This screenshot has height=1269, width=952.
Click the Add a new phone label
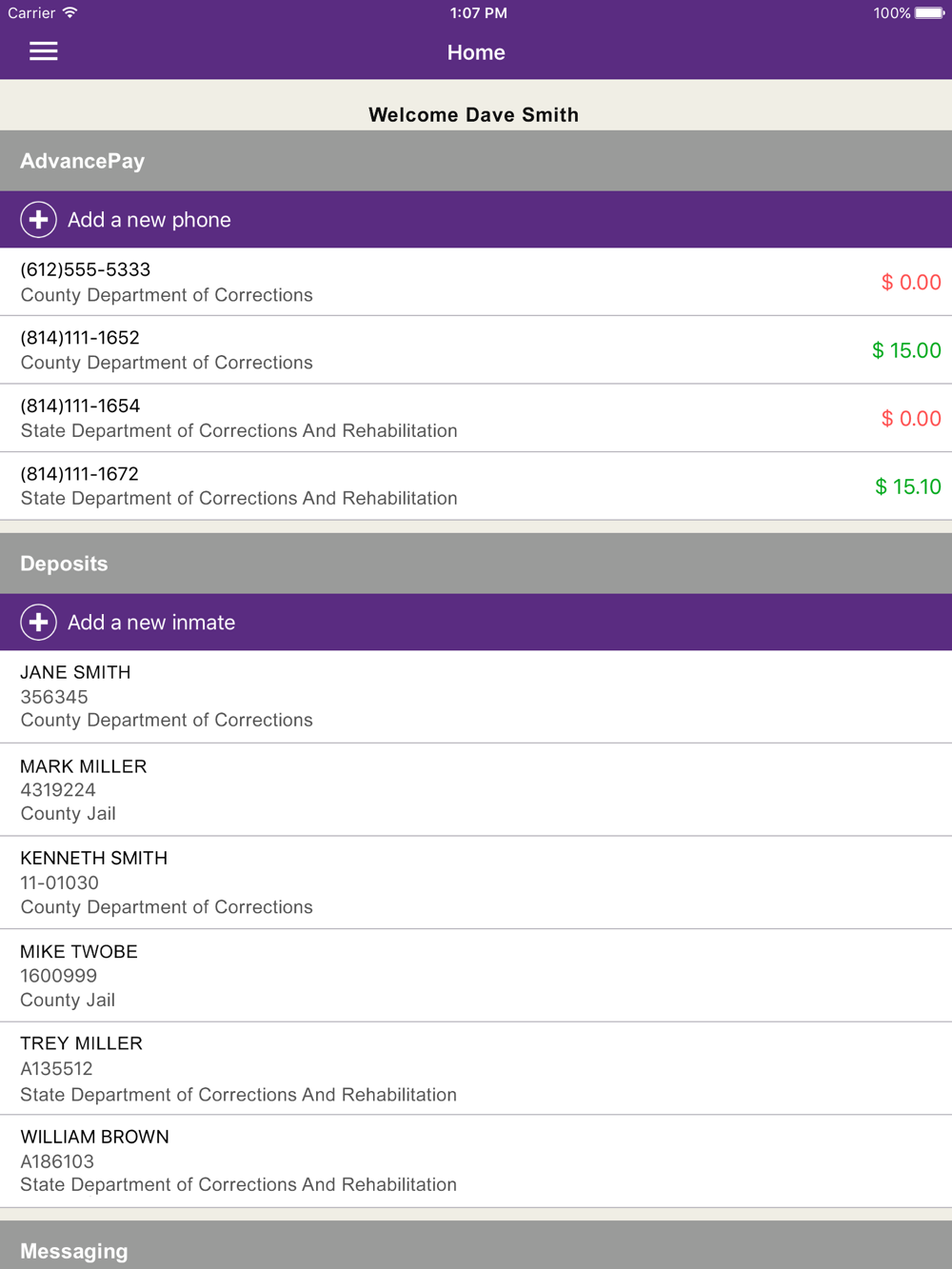click(x=149, y=220)
